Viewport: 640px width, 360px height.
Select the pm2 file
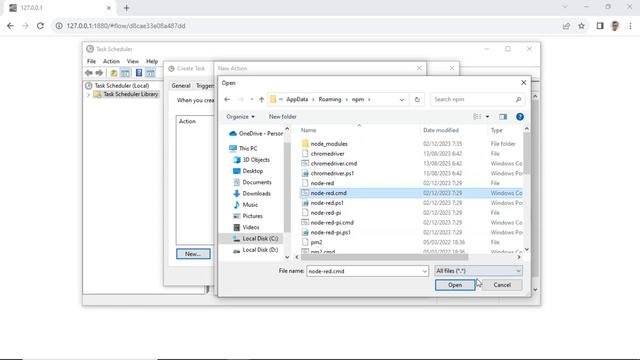click(x=316, y=242)
